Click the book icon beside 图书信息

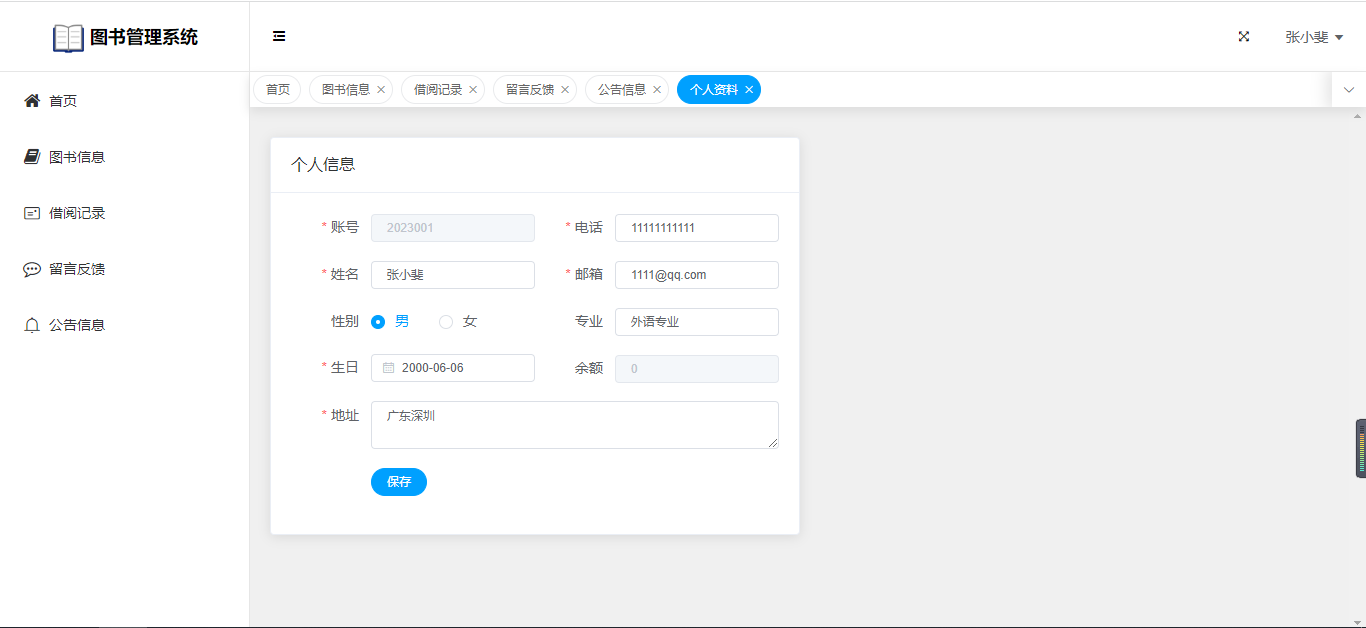(32, 157)
